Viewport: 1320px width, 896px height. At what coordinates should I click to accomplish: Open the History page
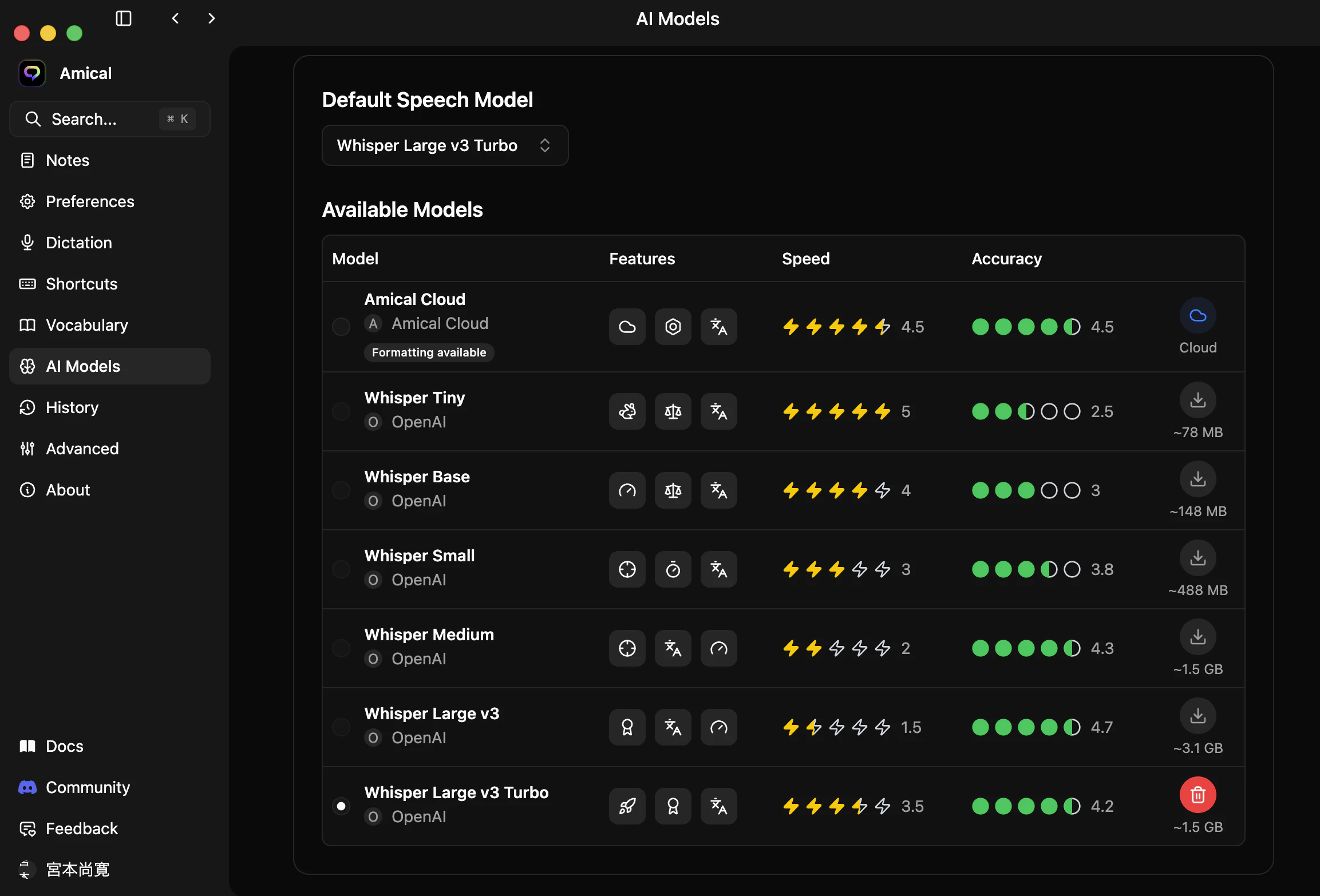tap(110, 407)
